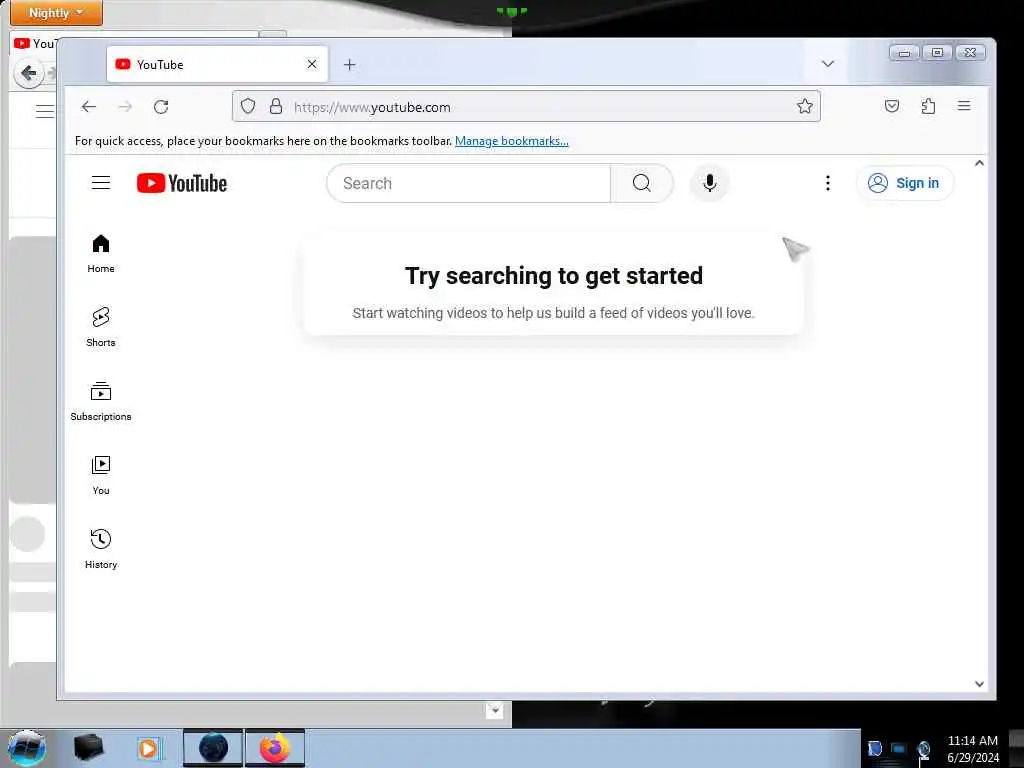This screenshot has height=768, width=1024.
Task: Open History in sidebar
Action: pos(101,549)
